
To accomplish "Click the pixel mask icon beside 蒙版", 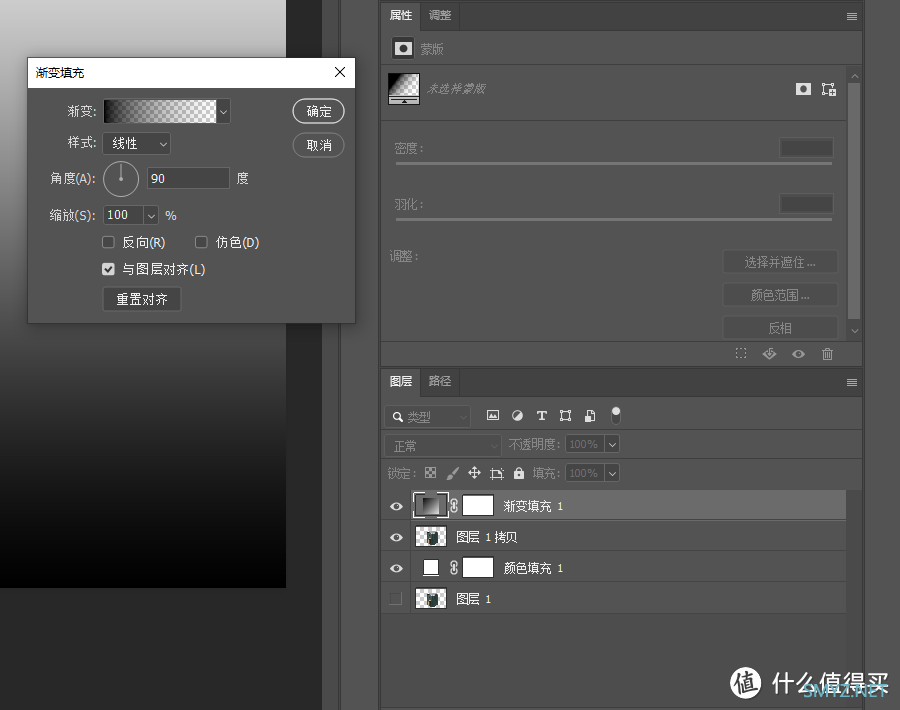I will (403, 49).
